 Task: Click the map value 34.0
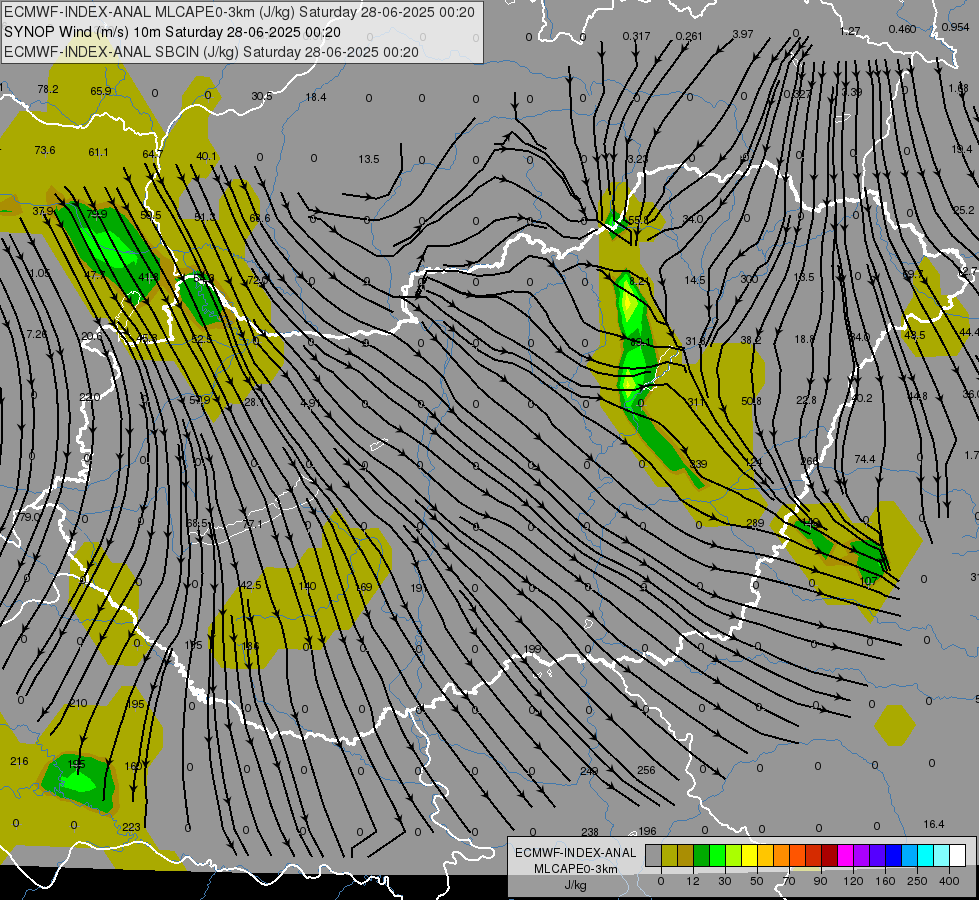(x=692, y=219)
